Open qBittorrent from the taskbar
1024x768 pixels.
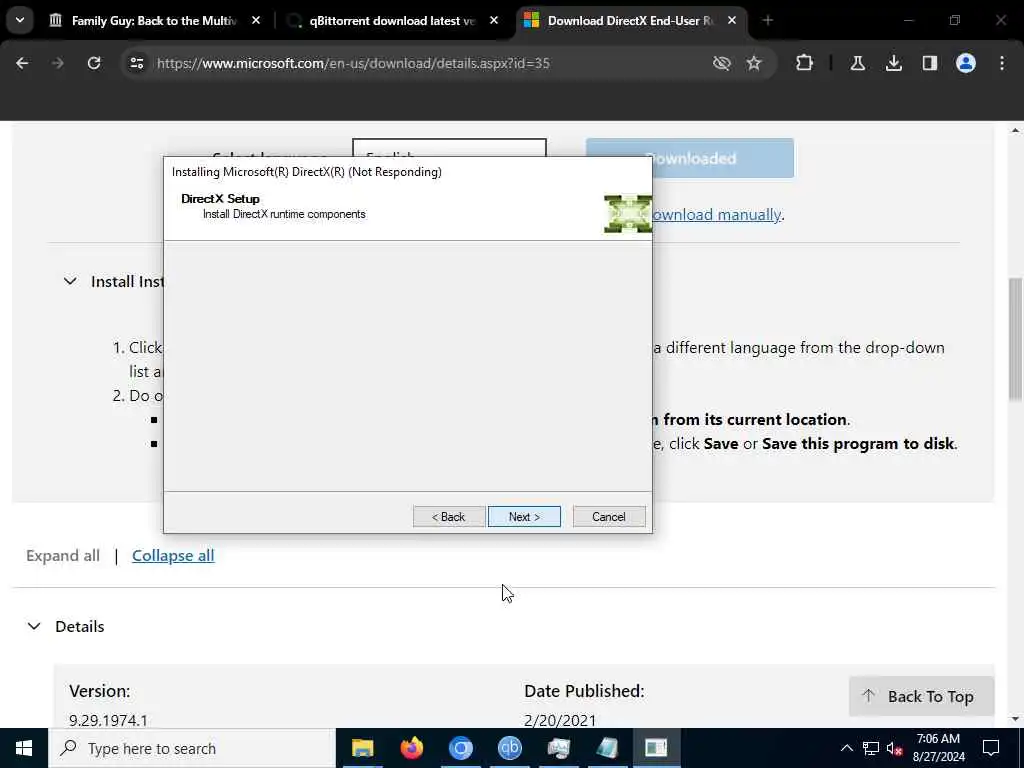tap(509, 748)
